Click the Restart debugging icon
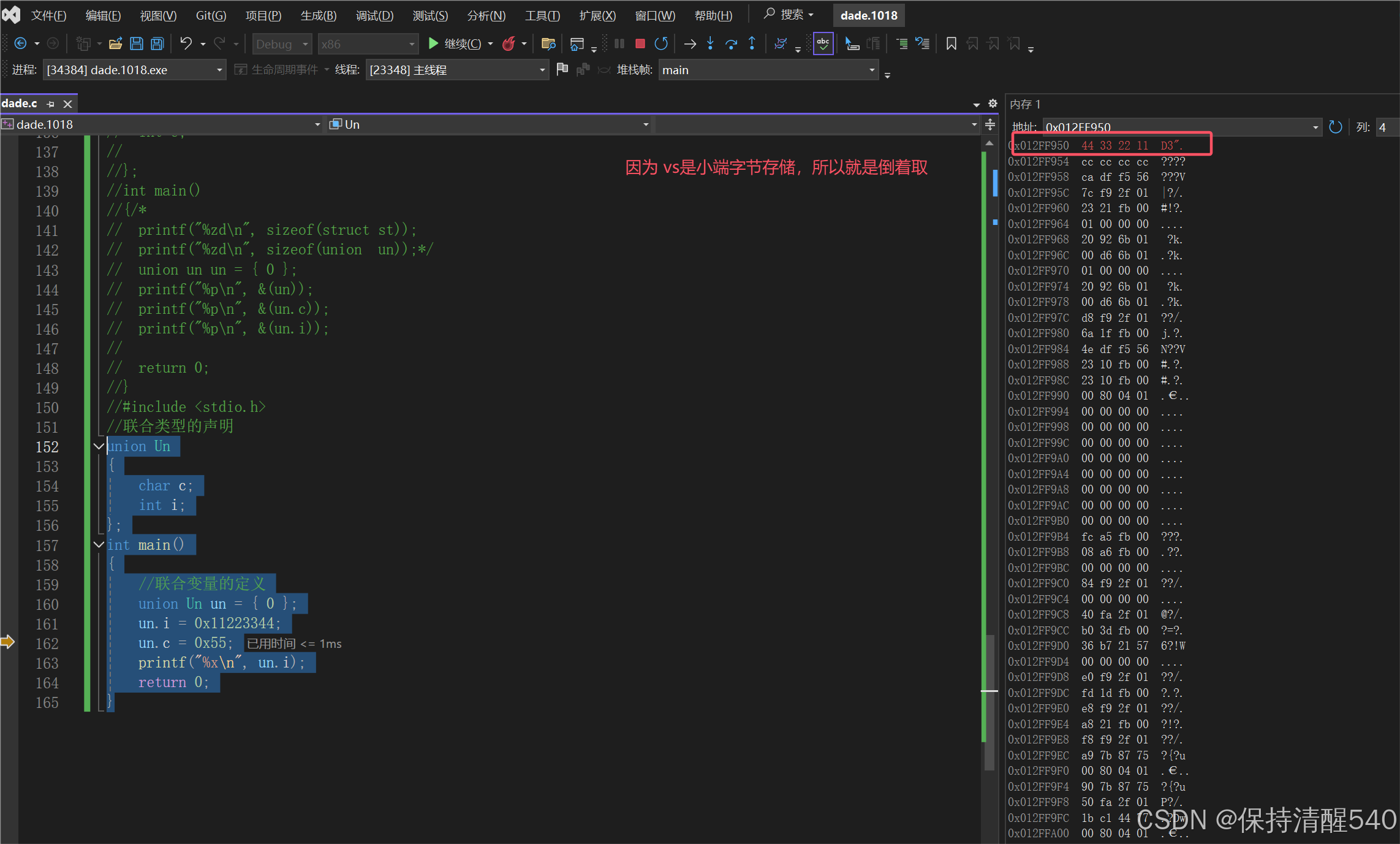 (x=660, y=44)
